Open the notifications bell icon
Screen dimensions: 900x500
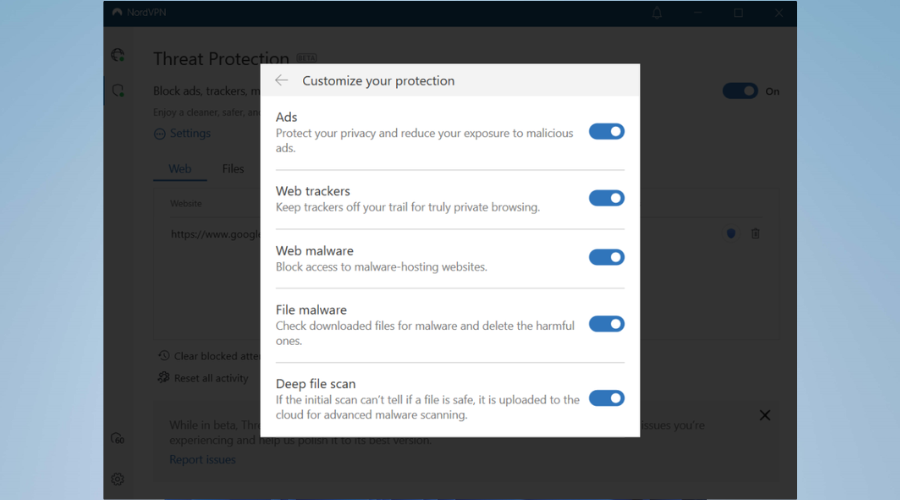[x=657, y=13]
